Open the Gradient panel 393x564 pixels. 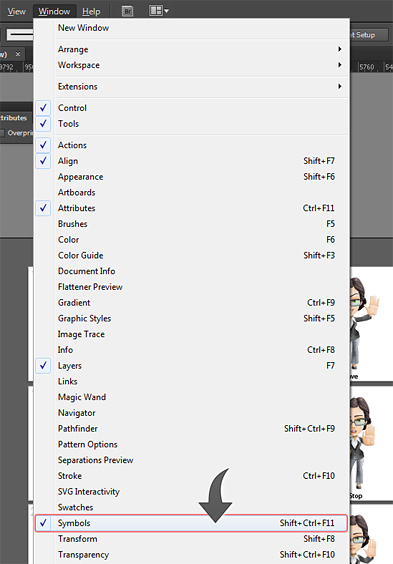point(192,303)
